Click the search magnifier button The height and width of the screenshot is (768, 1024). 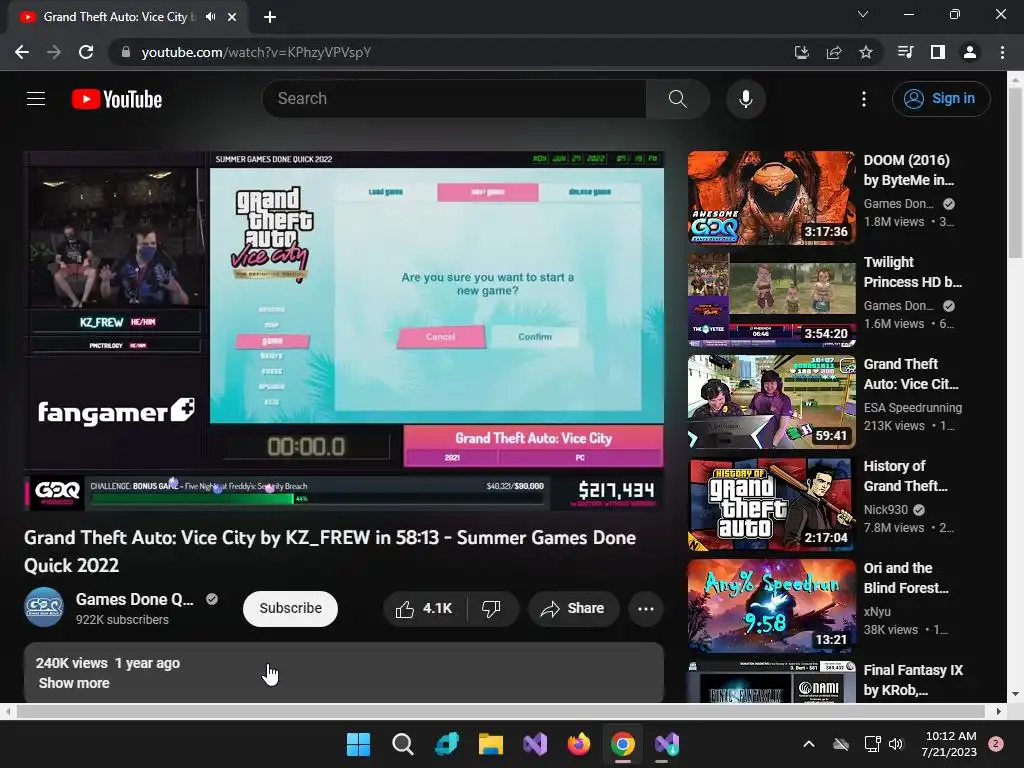click(677, 99)
